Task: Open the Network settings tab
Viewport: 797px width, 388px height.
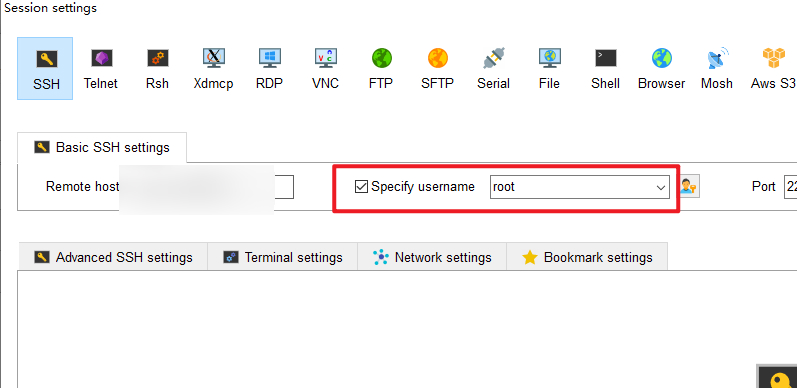Action: pyautogui.click(x=432, y=257)
